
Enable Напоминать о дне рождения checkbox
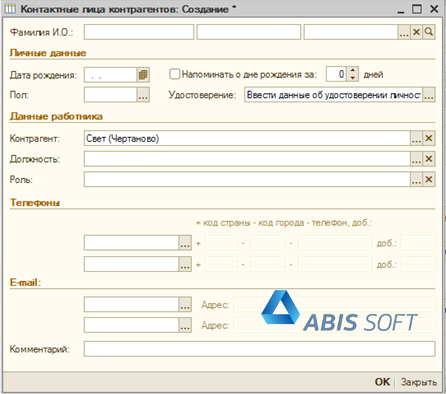(174, 74)
